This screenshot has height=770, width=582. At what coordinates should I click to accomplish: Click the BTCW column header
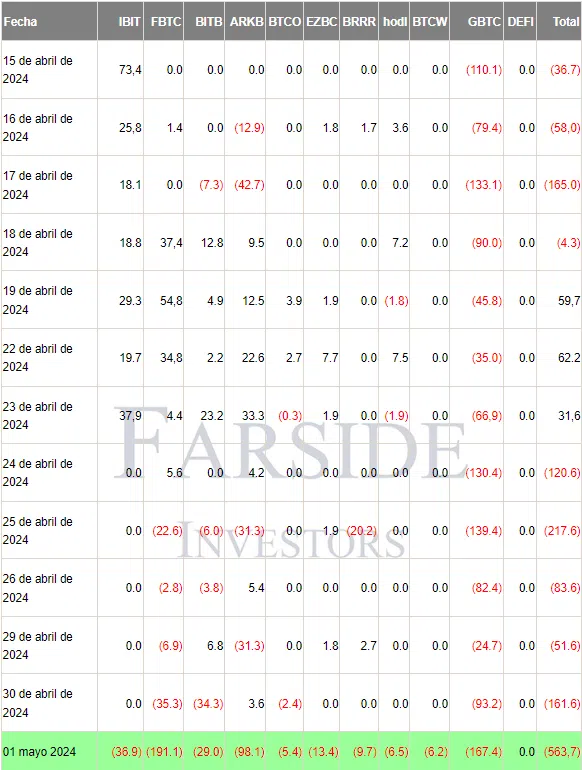click(x=429, y=21)
